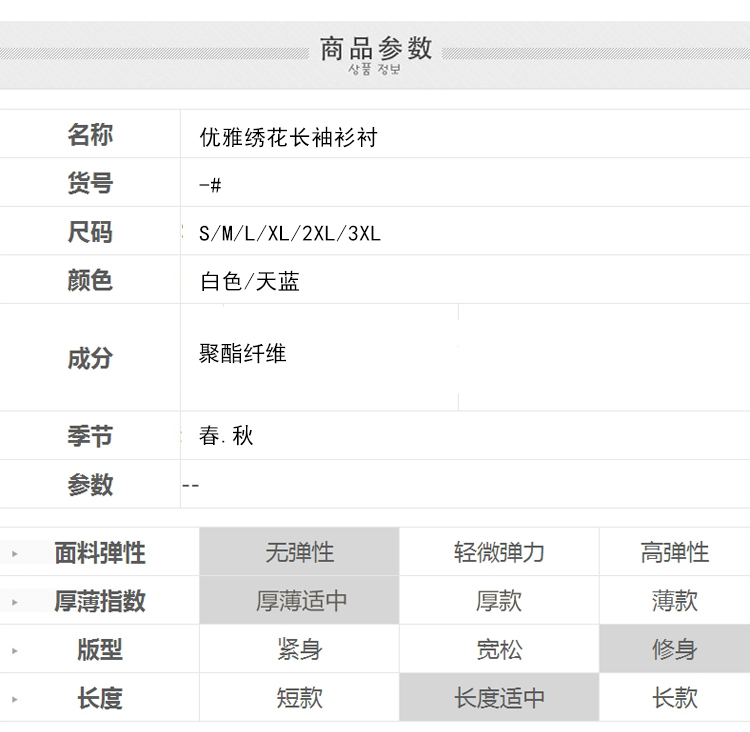This screenshot has width=750, height=732.
Task: Choose the 高弹性 option
Action: (674, 552)
